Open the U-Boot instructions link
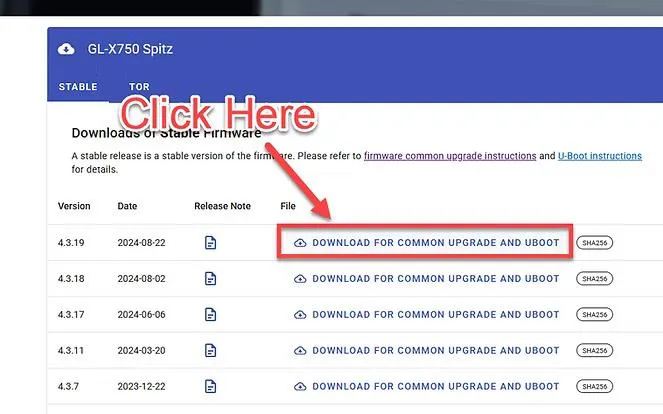 (x=600, y=156)
